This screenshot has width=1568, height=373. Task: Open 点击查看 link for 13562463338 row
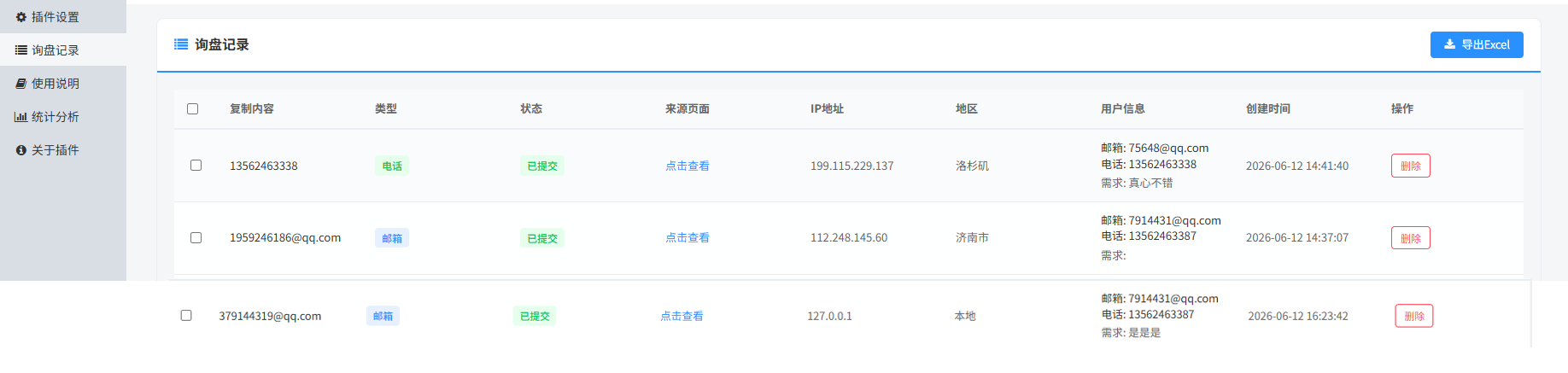point(687,166)
